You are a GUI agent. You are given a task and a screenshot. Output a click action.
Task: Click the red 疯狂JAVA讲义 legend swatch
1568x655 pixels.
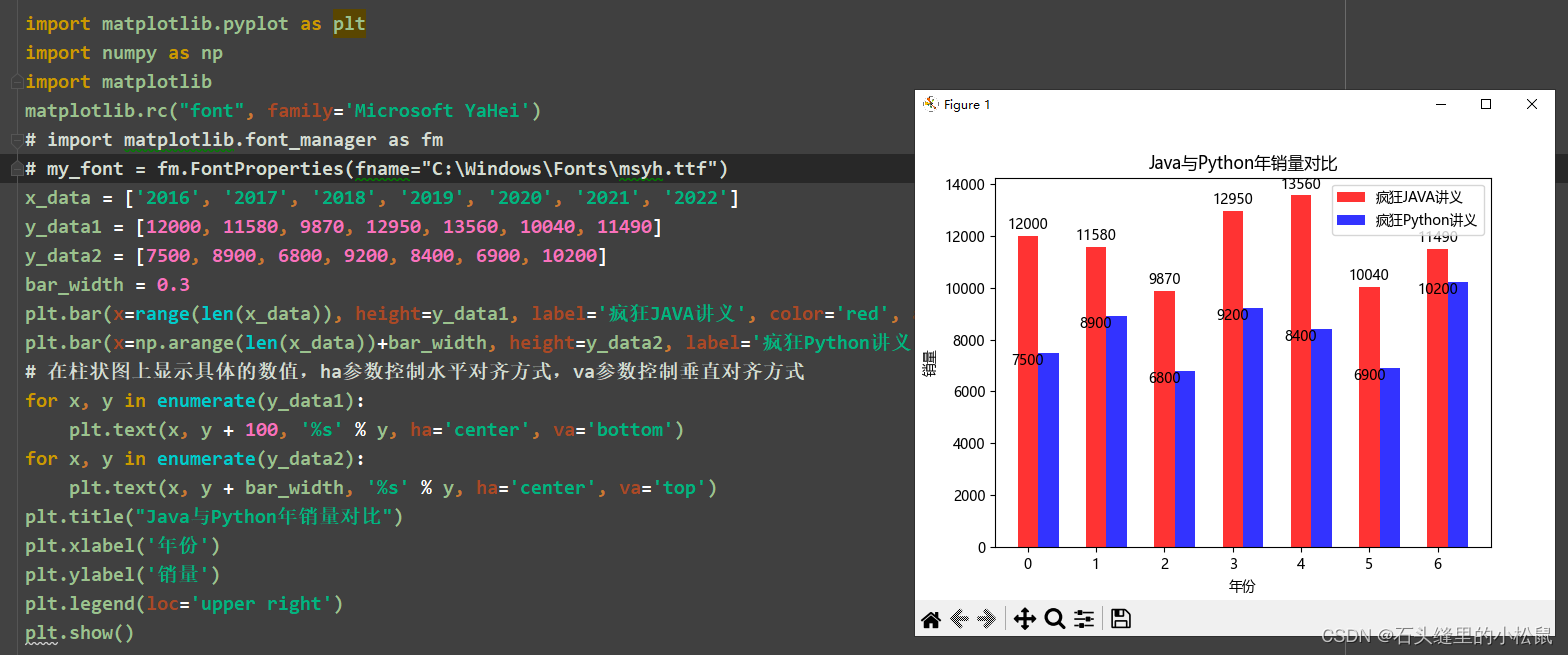(x=1350, y=196)
